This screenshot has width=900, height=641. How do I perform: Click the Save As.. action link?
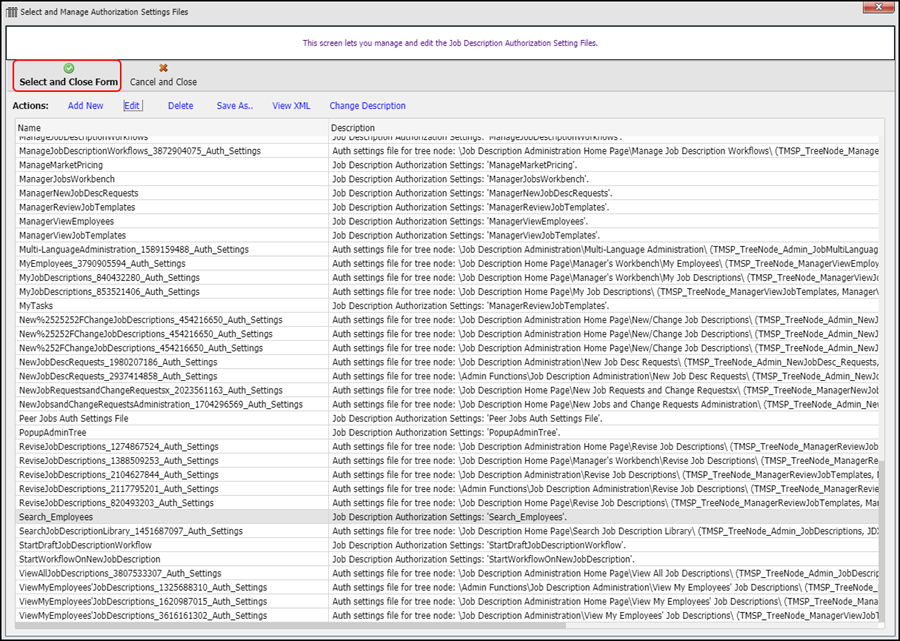(235, 106)
